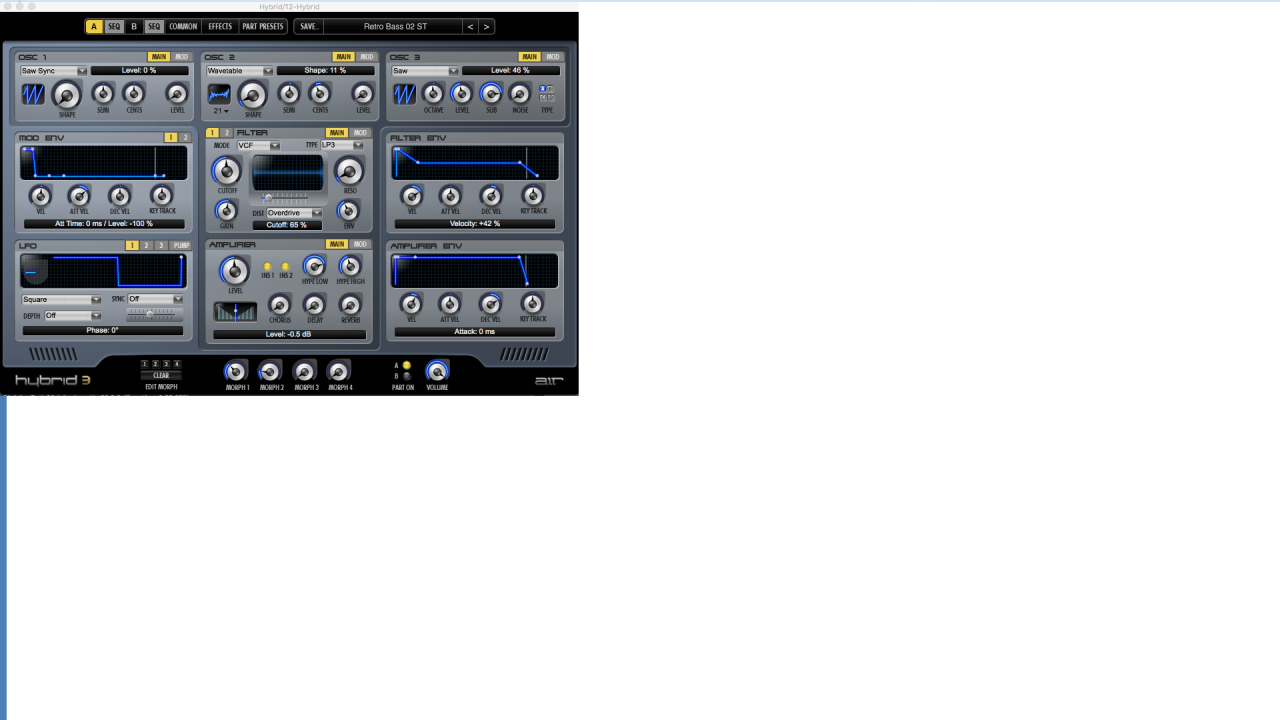Screen dimensions: 1280x720
Task: Toggle the INS 1 insert LED
Action: pos(267,266)
